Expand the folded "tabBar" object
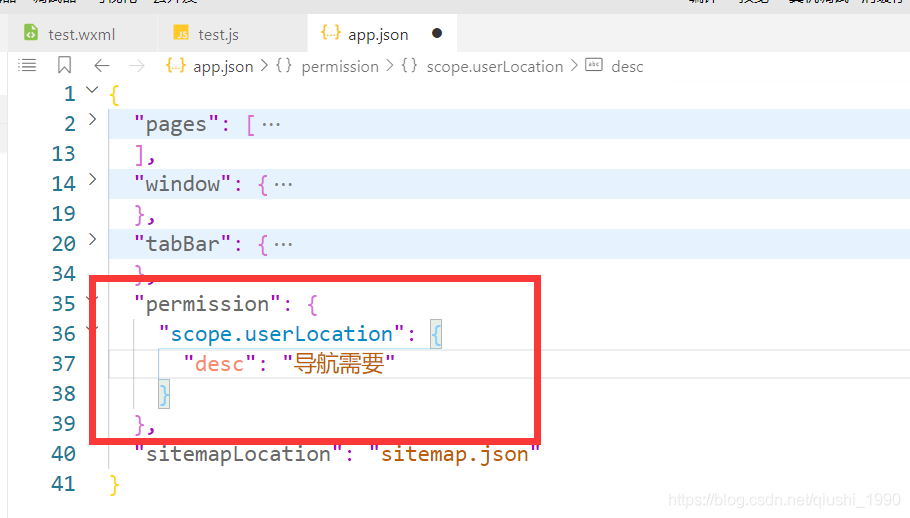The image size is (910, 518). tap(93, 240)
